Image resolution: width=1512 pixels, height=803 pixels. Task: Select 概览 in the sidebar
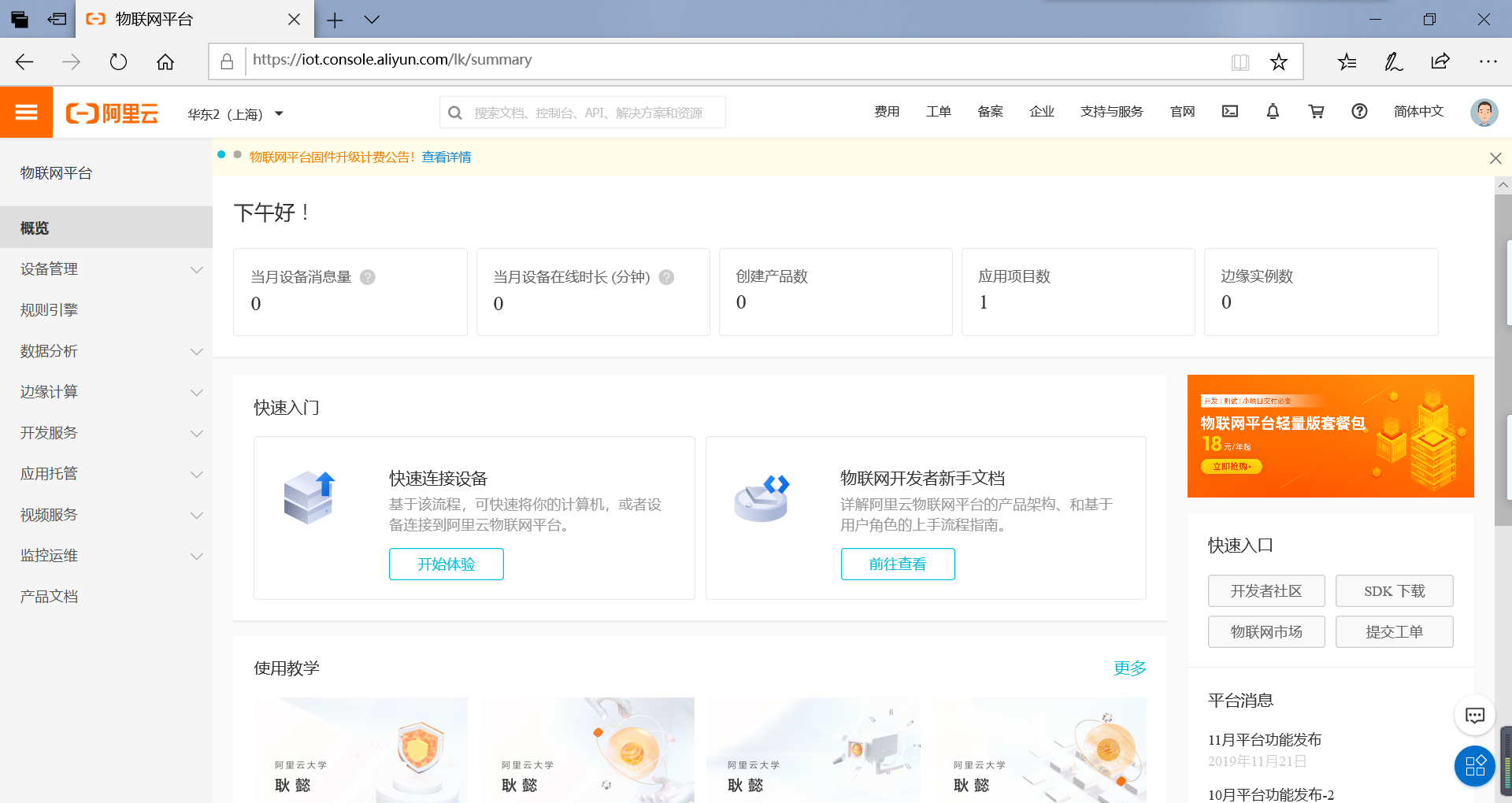(x=106, y=228)
